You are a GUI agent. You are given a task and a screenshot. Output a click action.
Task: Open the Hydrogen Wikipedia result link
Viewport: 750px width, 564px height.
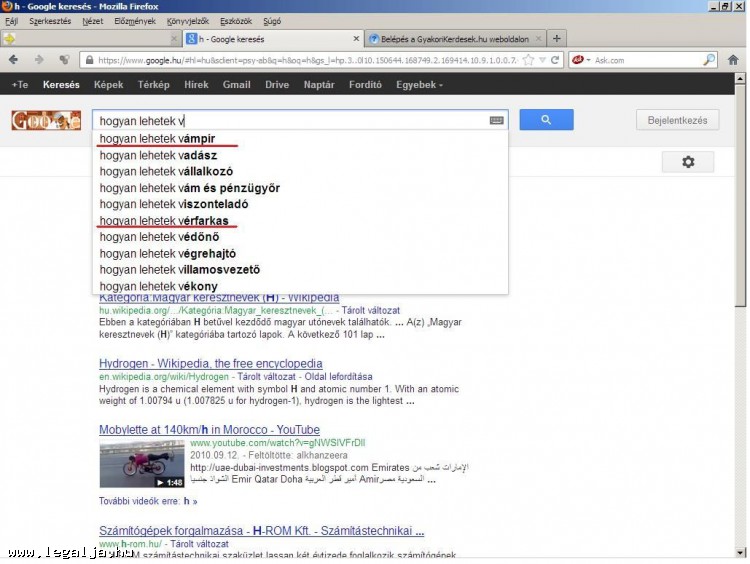210,363
